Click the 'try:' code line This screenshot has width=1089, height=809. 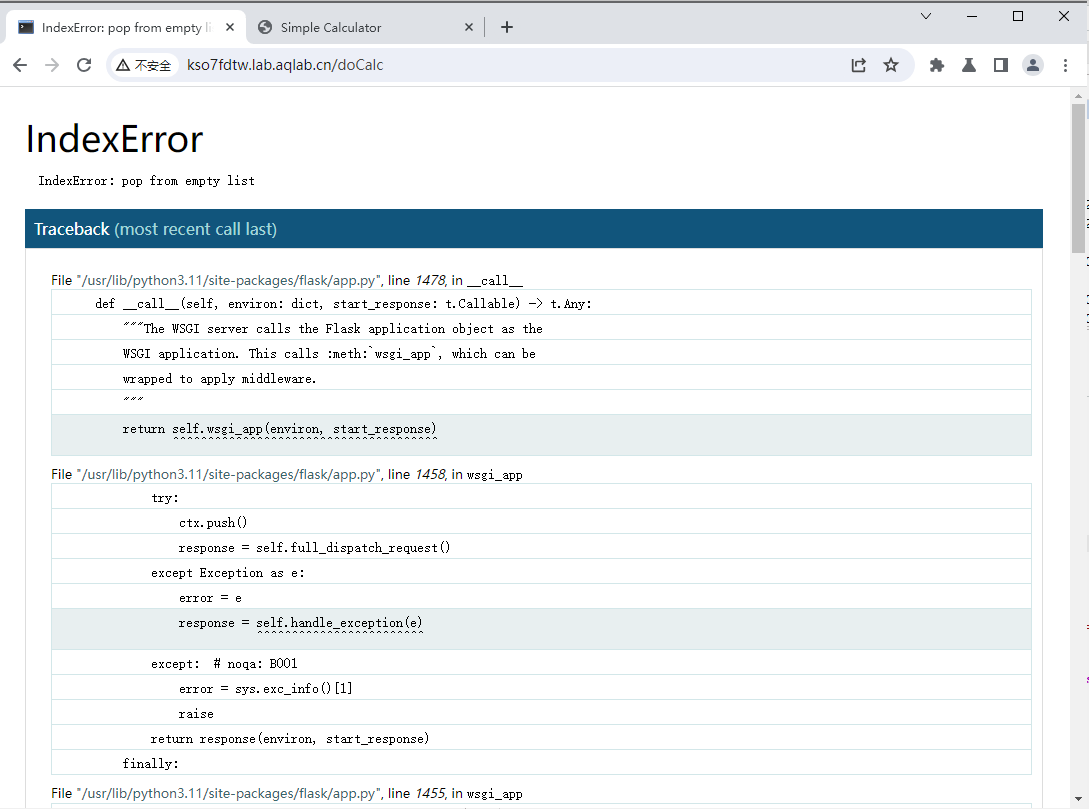tap(541, 497)
